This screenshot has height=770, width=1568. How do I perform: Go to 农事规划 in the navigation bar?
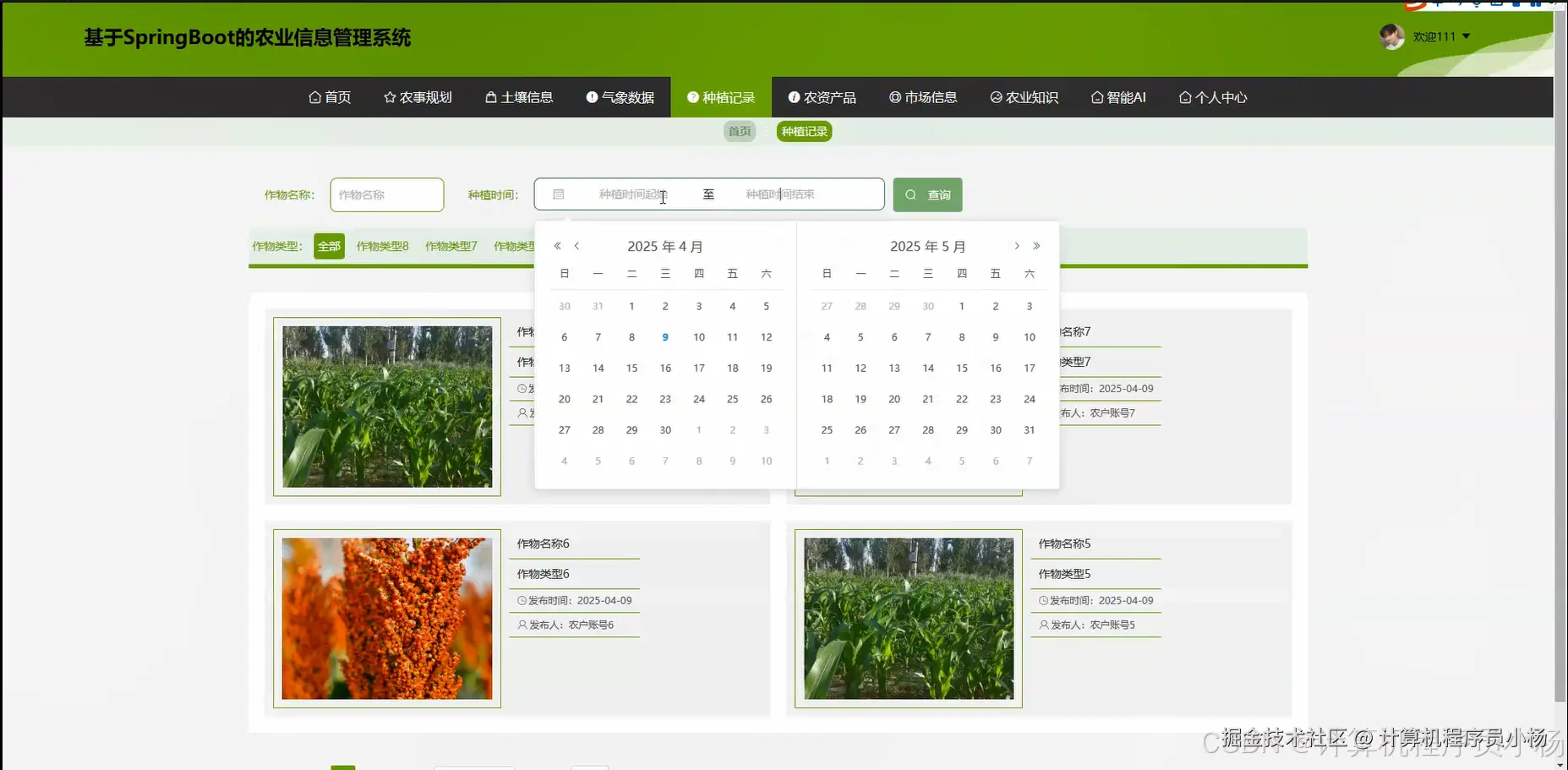tap(418, 97)
